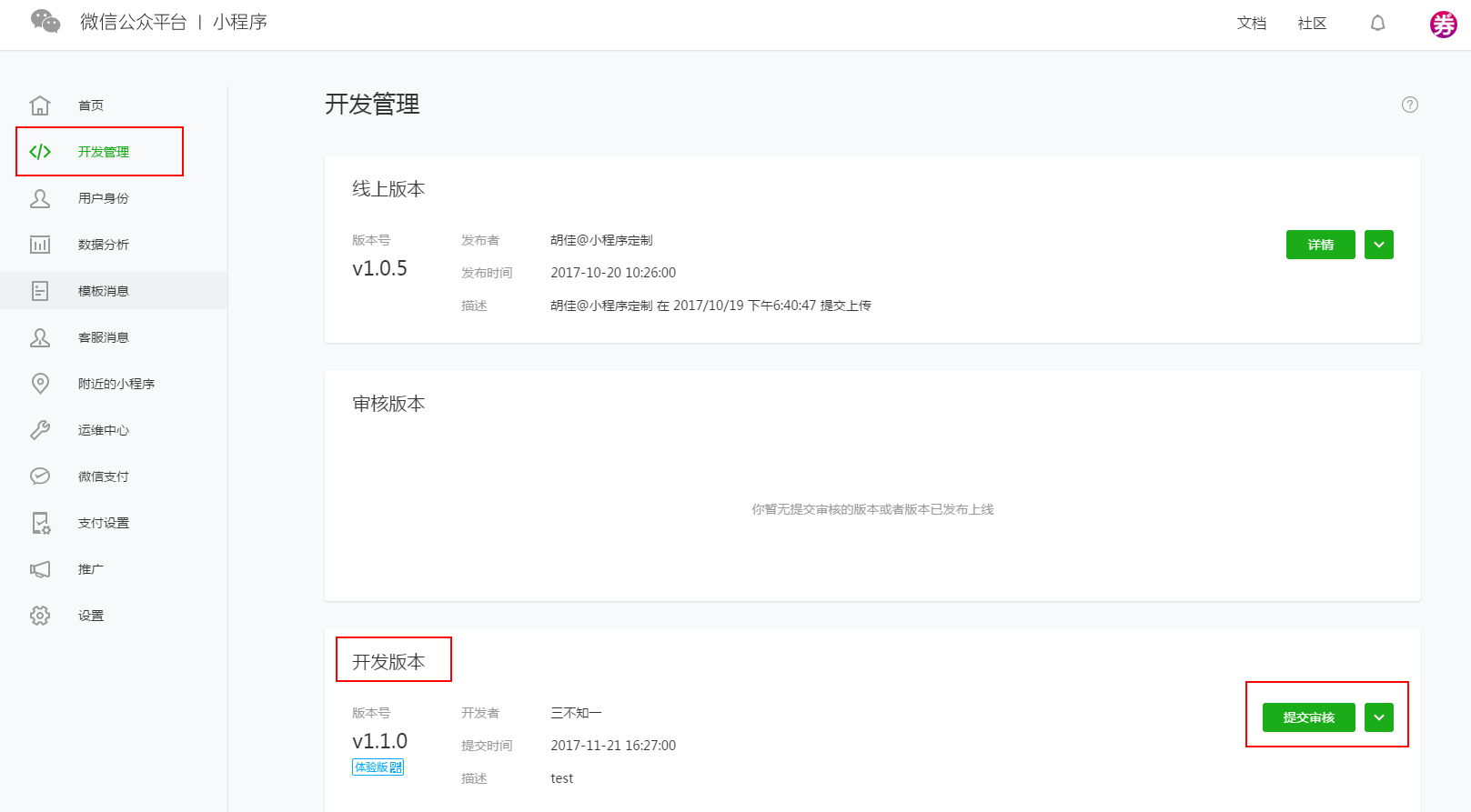Open 开发管理 menu item
This screenshot has height=812, width=1471.
pyautogui.click(x=103, y=152)
